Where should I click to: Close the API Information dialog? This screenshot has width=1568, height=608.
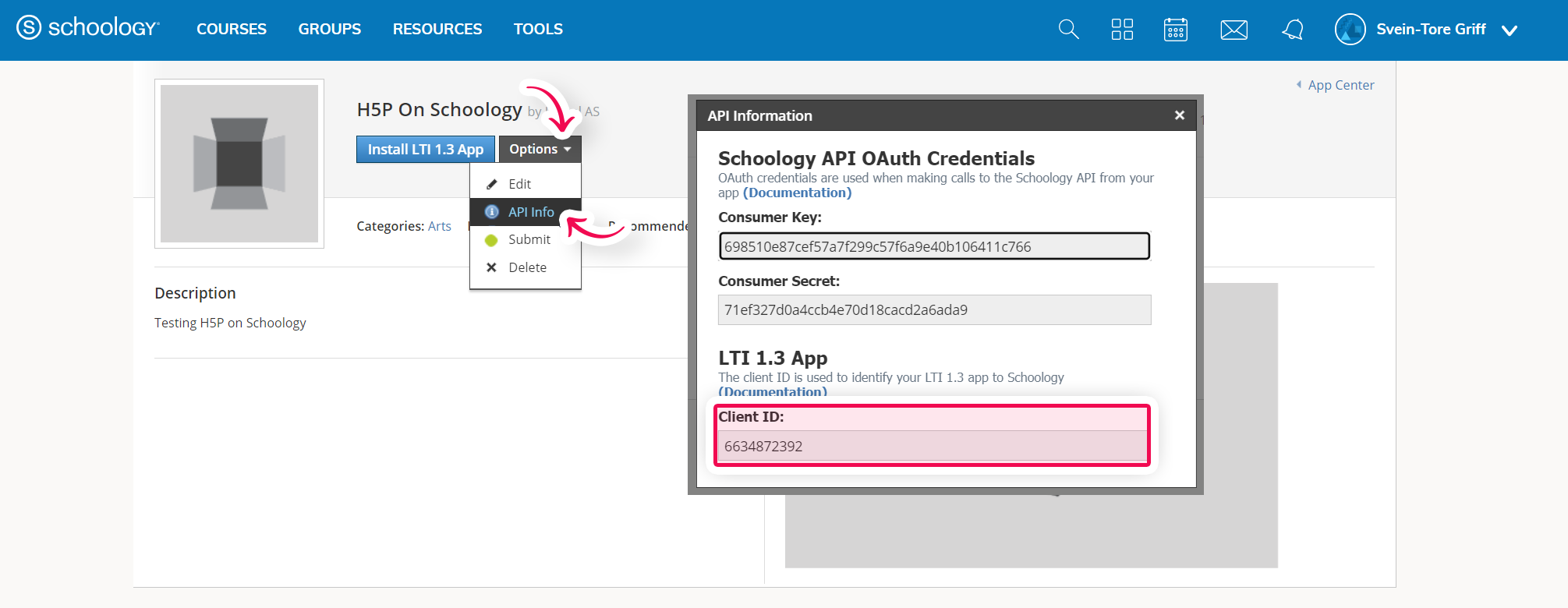tap(1180, 115)
